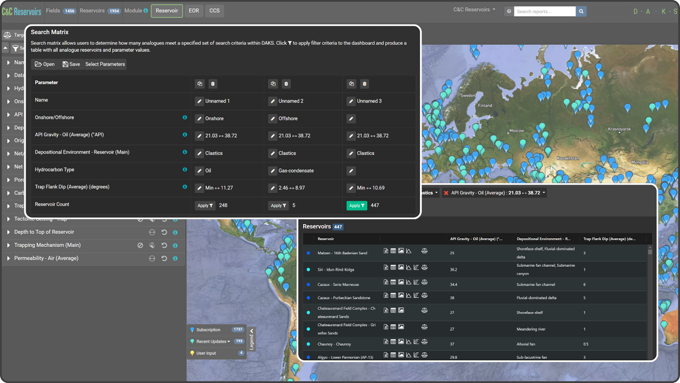Image resolution: width=680 pixels, height=383 pixels.
Task: Switch to the CCS module tab
Action: [215, 11]
